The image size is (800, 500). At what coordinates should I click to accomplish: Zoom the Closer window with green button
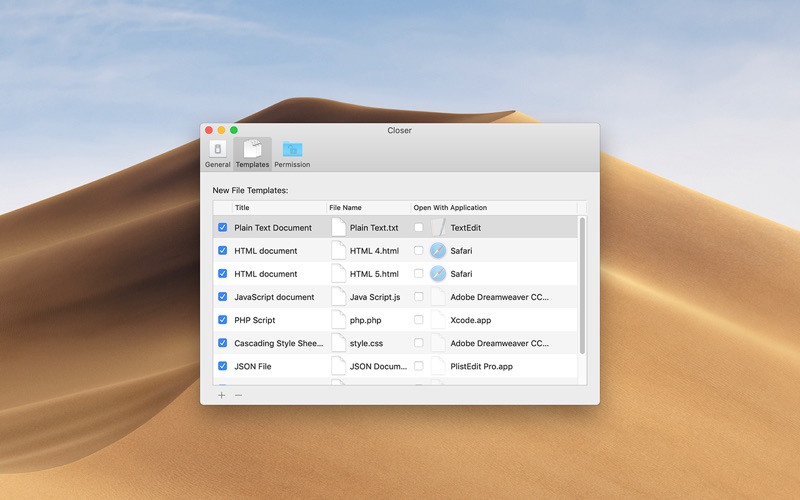click(234, 130)
